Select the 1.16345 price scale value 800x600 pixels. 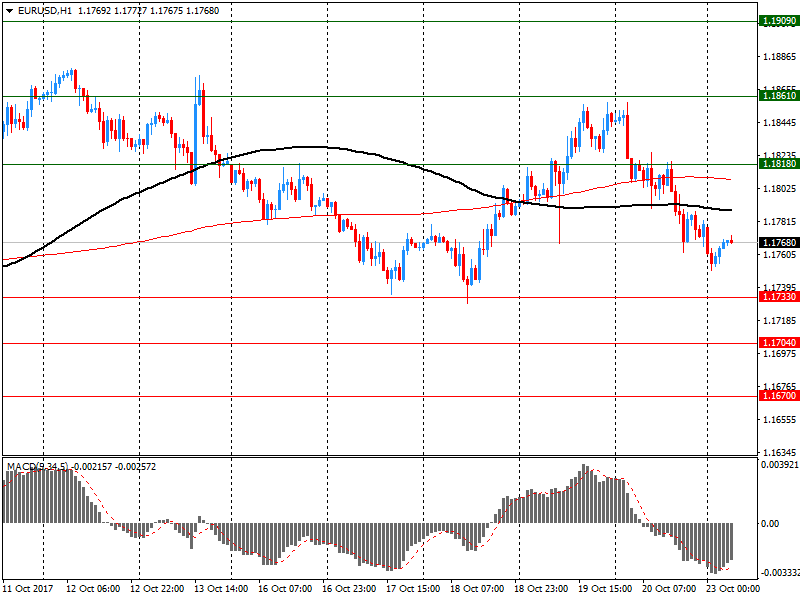[x=780, y=453]
